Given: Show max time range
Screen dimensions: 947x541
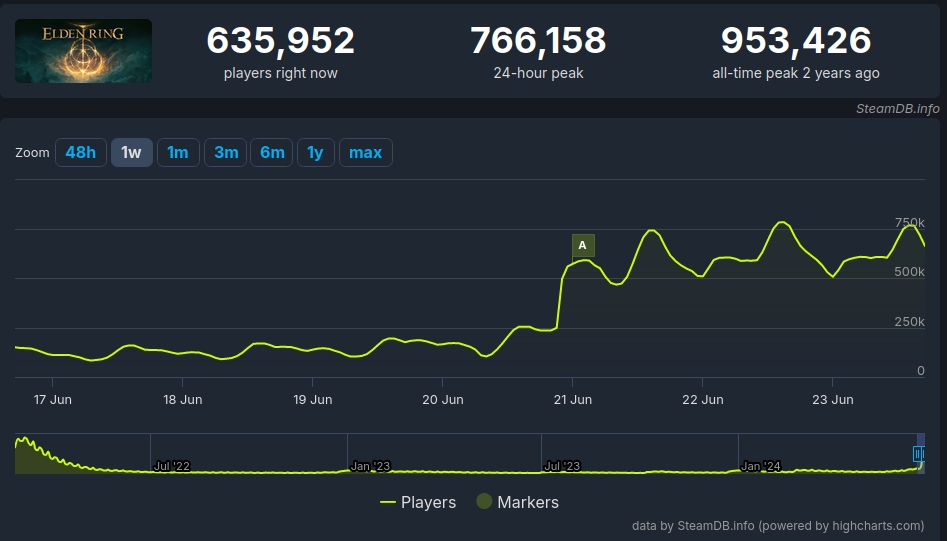Looking at the screenshot, I should click(365, 153).
